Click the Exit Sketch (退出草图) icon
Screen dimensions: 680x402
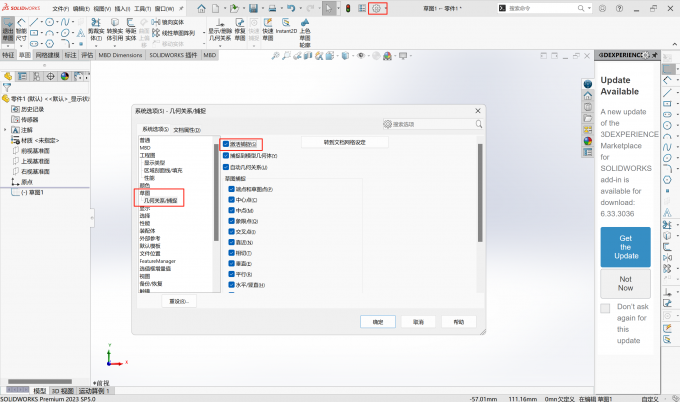click(8, 29)
